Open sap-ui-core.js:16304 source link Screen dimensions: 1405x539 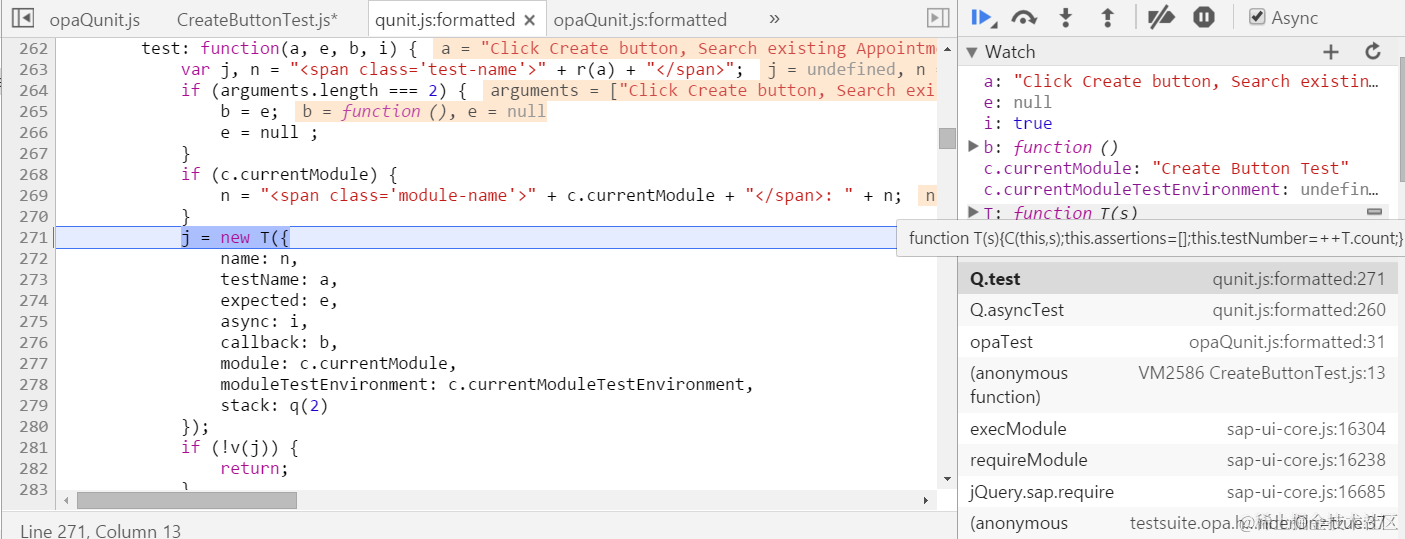pyautogui.click(x=1306, y=429)
